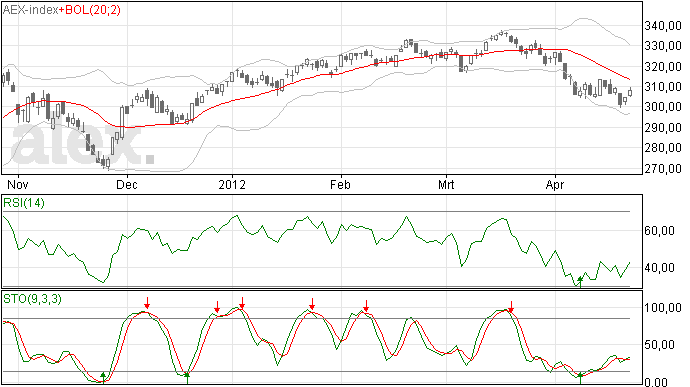Viewport: 690px width, 387px height.
Task: Select the 310,00 price axis value
Action: [x=663, y=87]
